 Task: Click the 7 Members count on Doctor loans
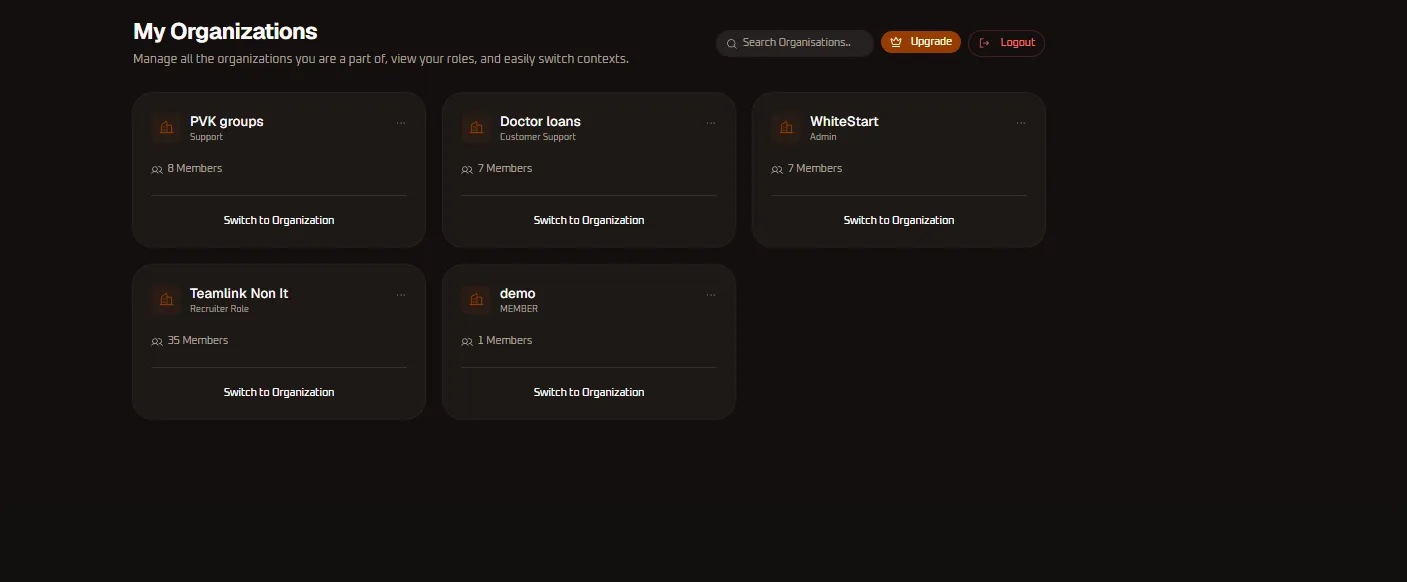pos(505,168)
